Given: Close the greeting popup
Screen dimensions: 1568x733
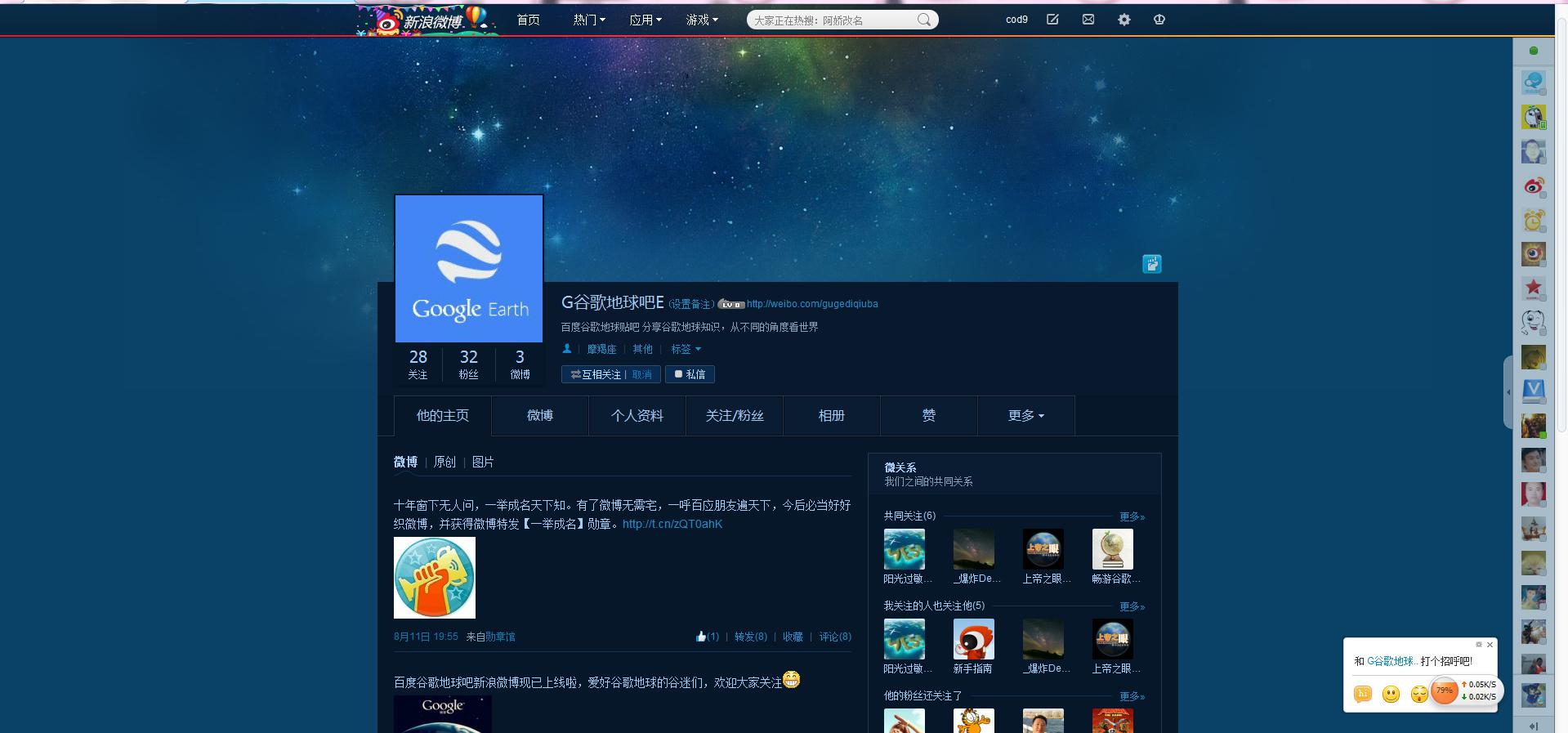Looking at the screenshot, I should 1490,645.
